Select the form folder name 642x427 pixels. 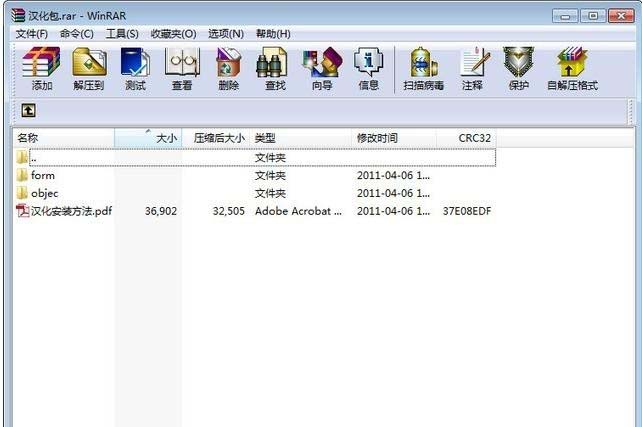pos(43,175)
